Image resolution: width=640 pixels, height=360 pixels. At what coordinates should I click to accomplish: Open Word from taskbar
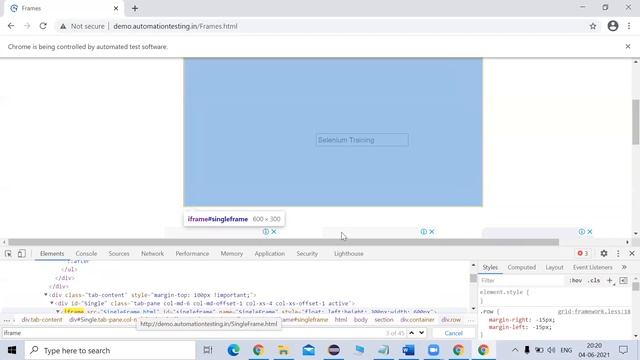(x=408, y=350)
